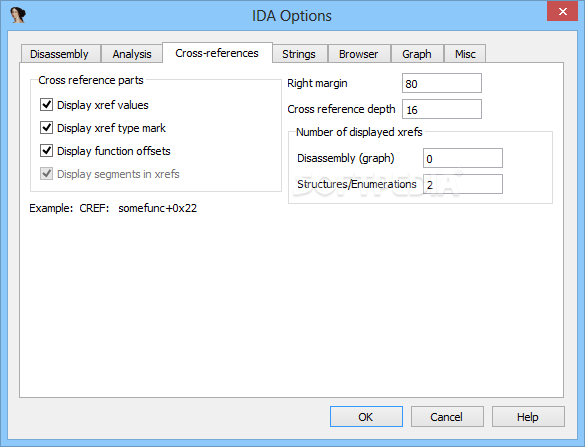Select the Cross-references tab
The image size is (585, 447).
217,53
